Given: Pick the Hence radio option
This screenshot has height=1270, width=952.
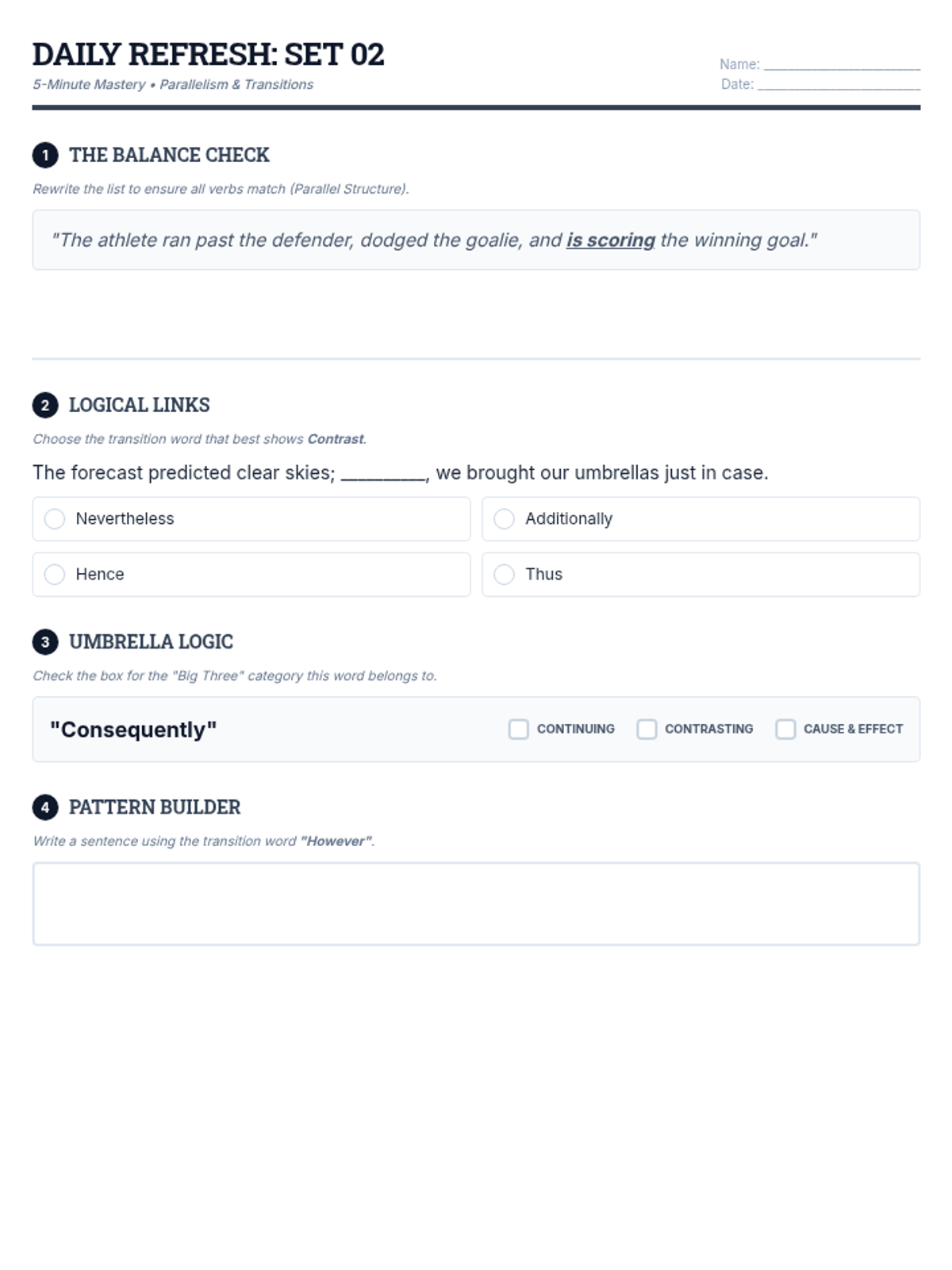Looking at the screenshot, I should click(55, 575).
